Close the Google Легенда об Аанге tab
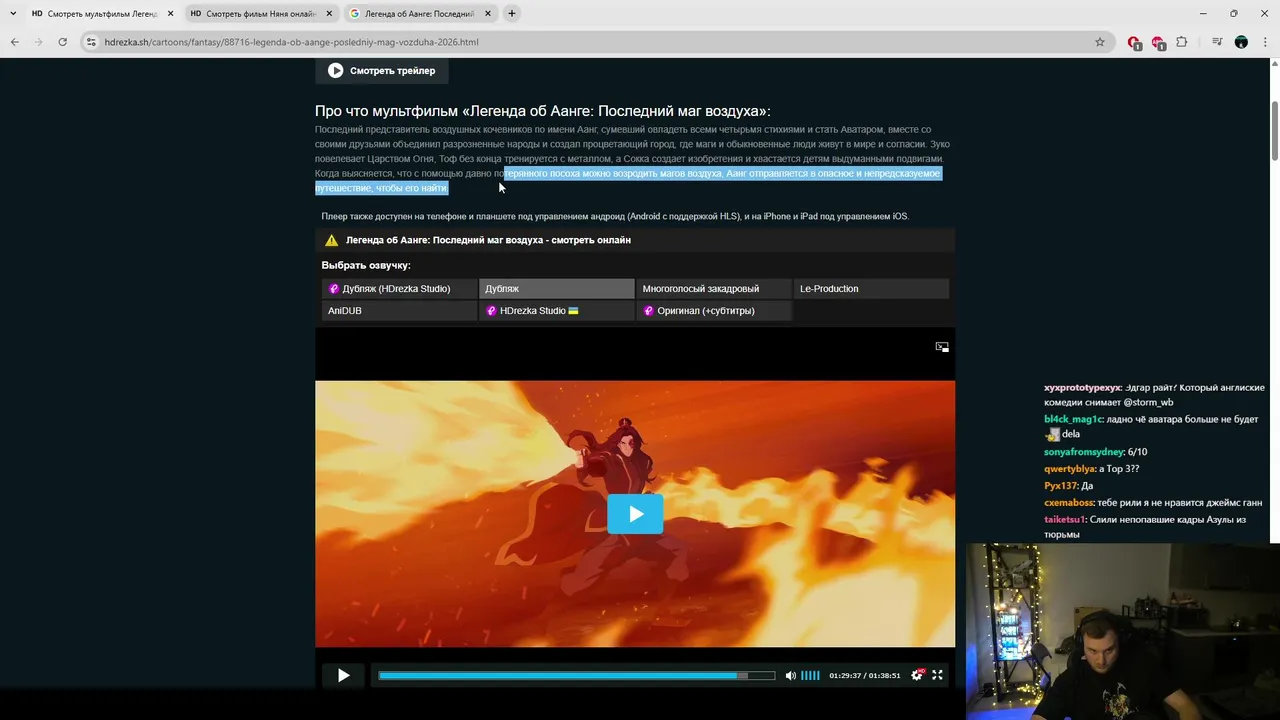Viewport: 1280px width, 720px height. pos(487,14)
